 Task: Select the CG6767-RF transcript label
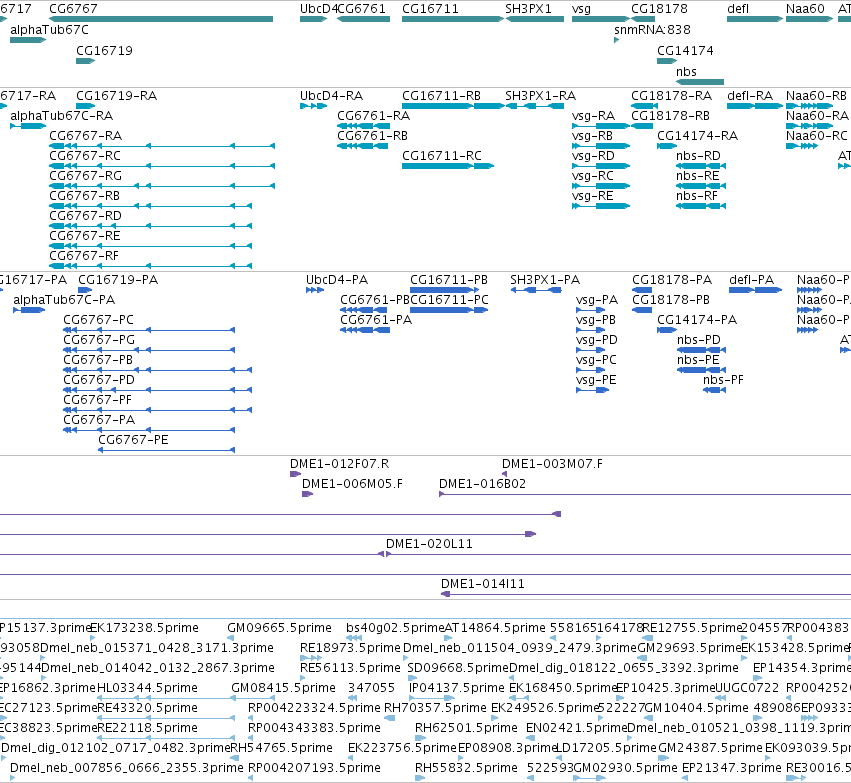tap(84, 256)
